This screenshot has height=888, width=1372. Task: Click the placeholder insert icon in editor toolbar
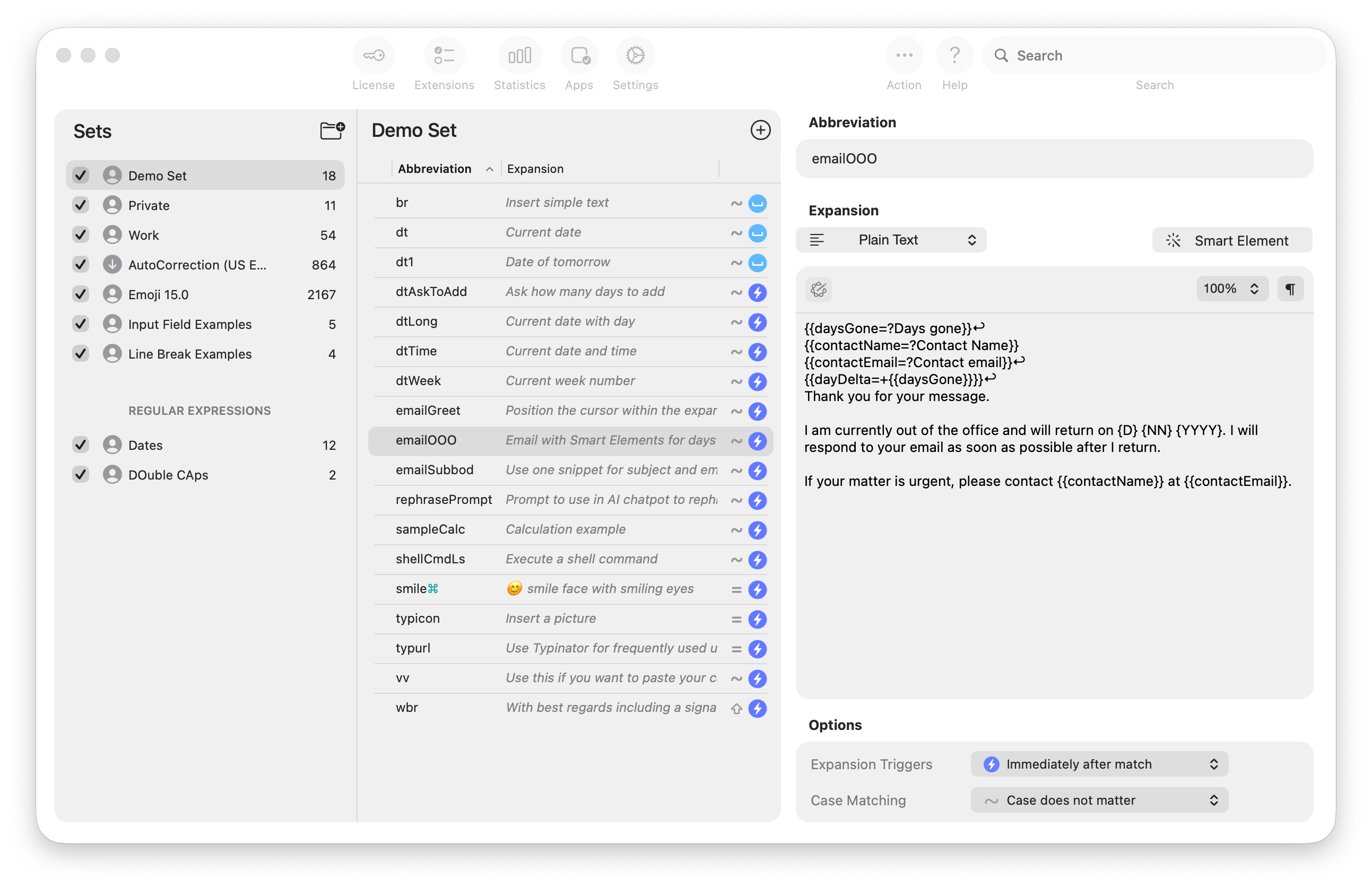coord(818,289)
